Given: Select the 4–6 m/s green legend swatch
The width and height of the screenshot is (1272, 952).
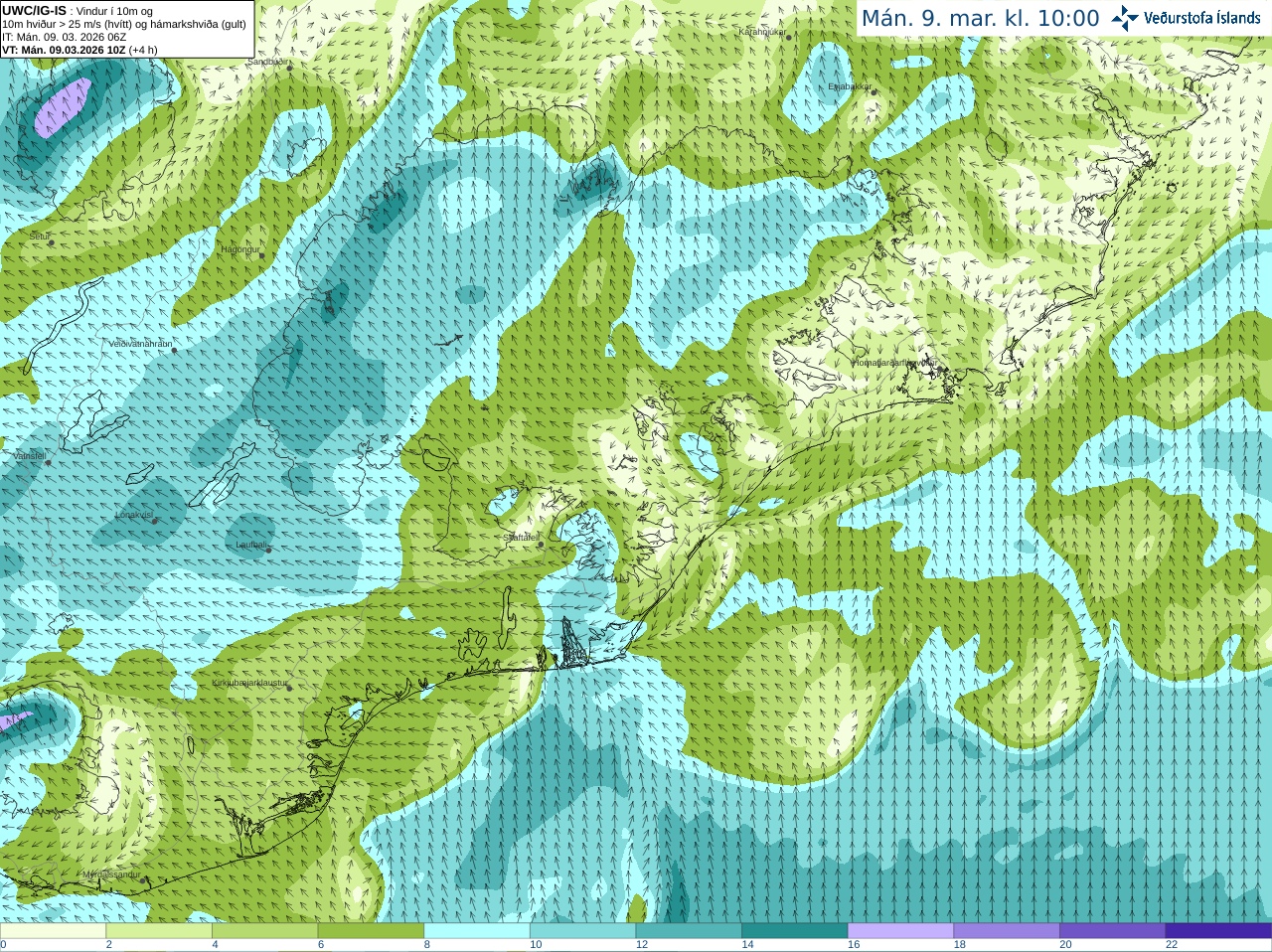Looking at the screenshot, I should pos(264,931).
